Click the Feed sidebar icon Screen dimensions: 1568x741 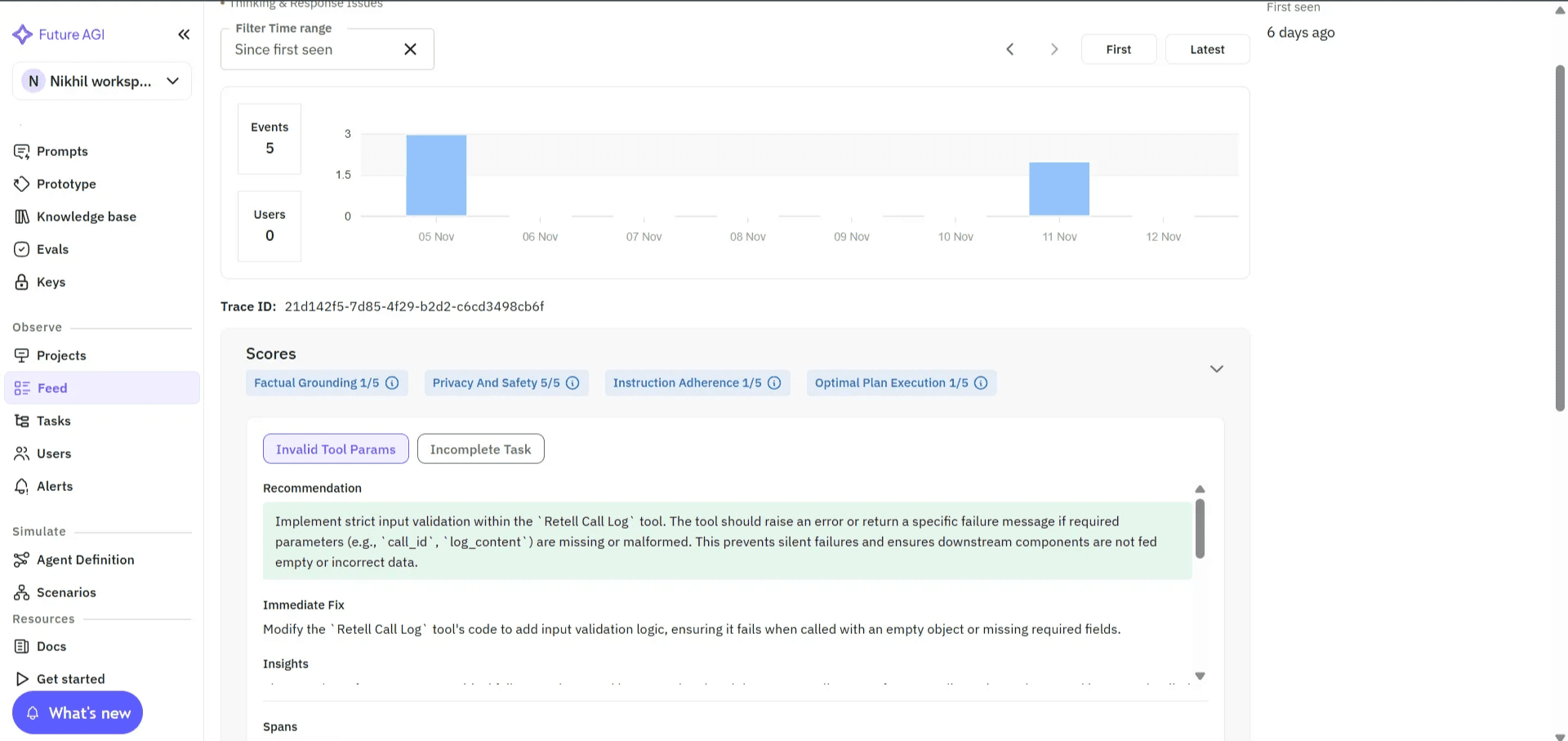22,388
